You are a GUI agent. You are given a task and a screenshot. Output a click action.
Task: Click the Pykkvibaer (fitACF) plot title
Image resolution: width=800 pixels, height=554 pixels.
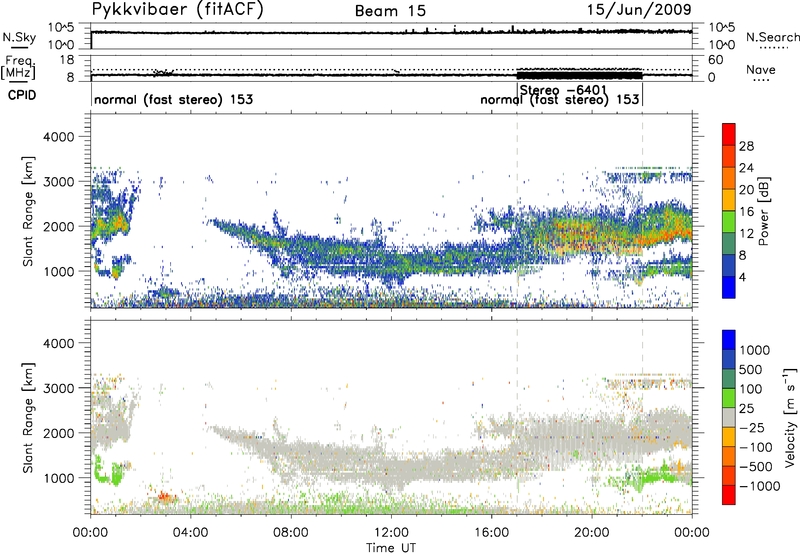[x=178, y=10]
